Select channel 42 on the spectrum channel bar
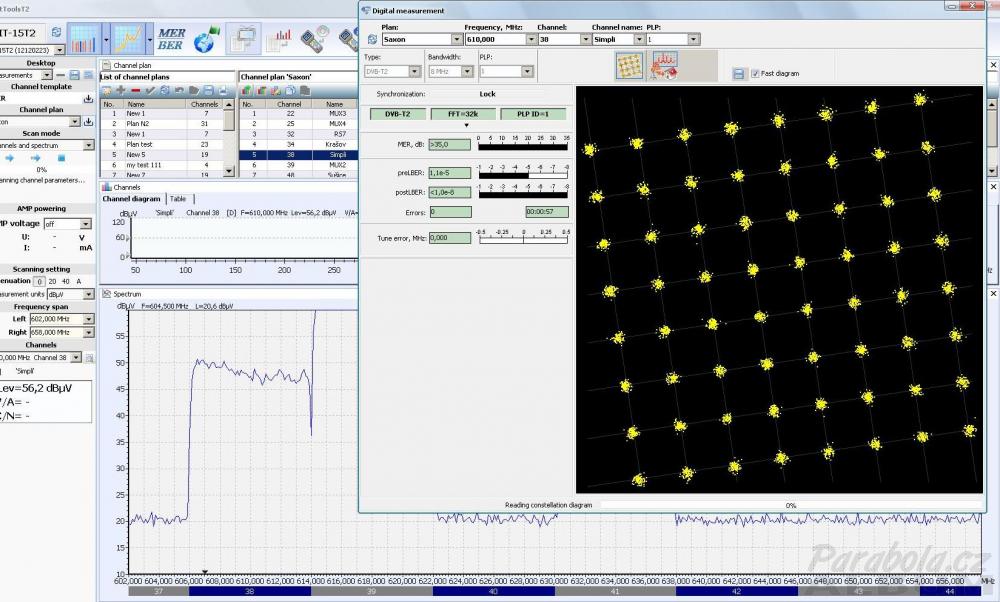This screenshot has width=1000, height=602. point(737,591)
